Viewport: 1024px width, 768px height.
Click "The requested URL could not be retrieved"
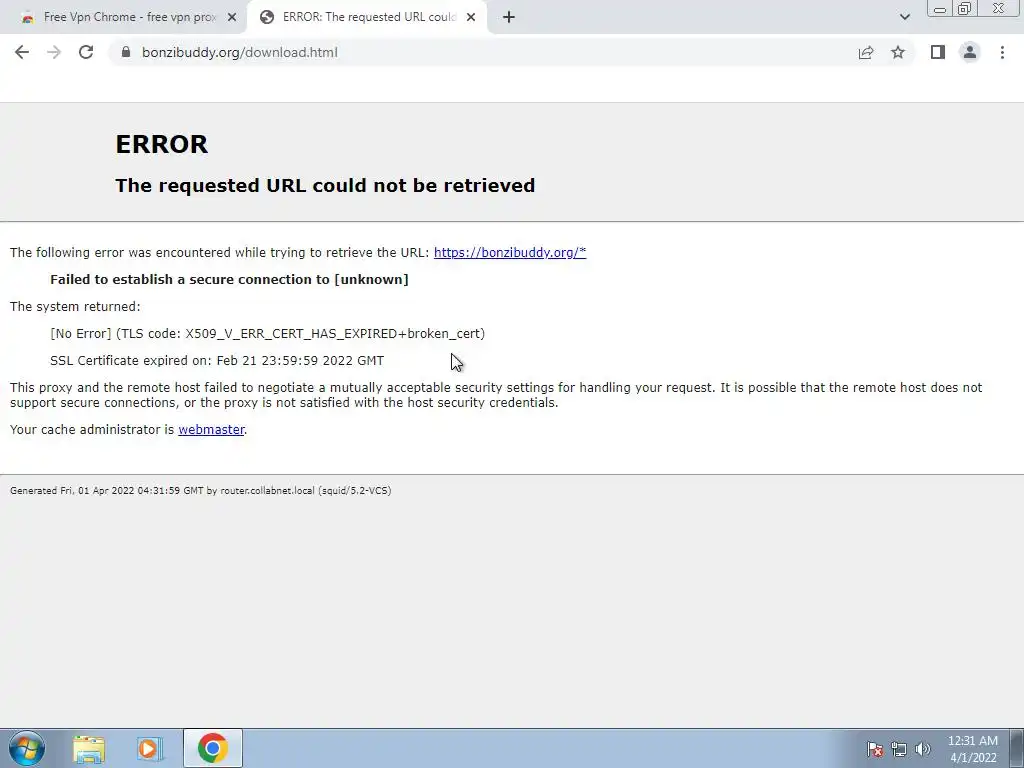tap(325, 185)
